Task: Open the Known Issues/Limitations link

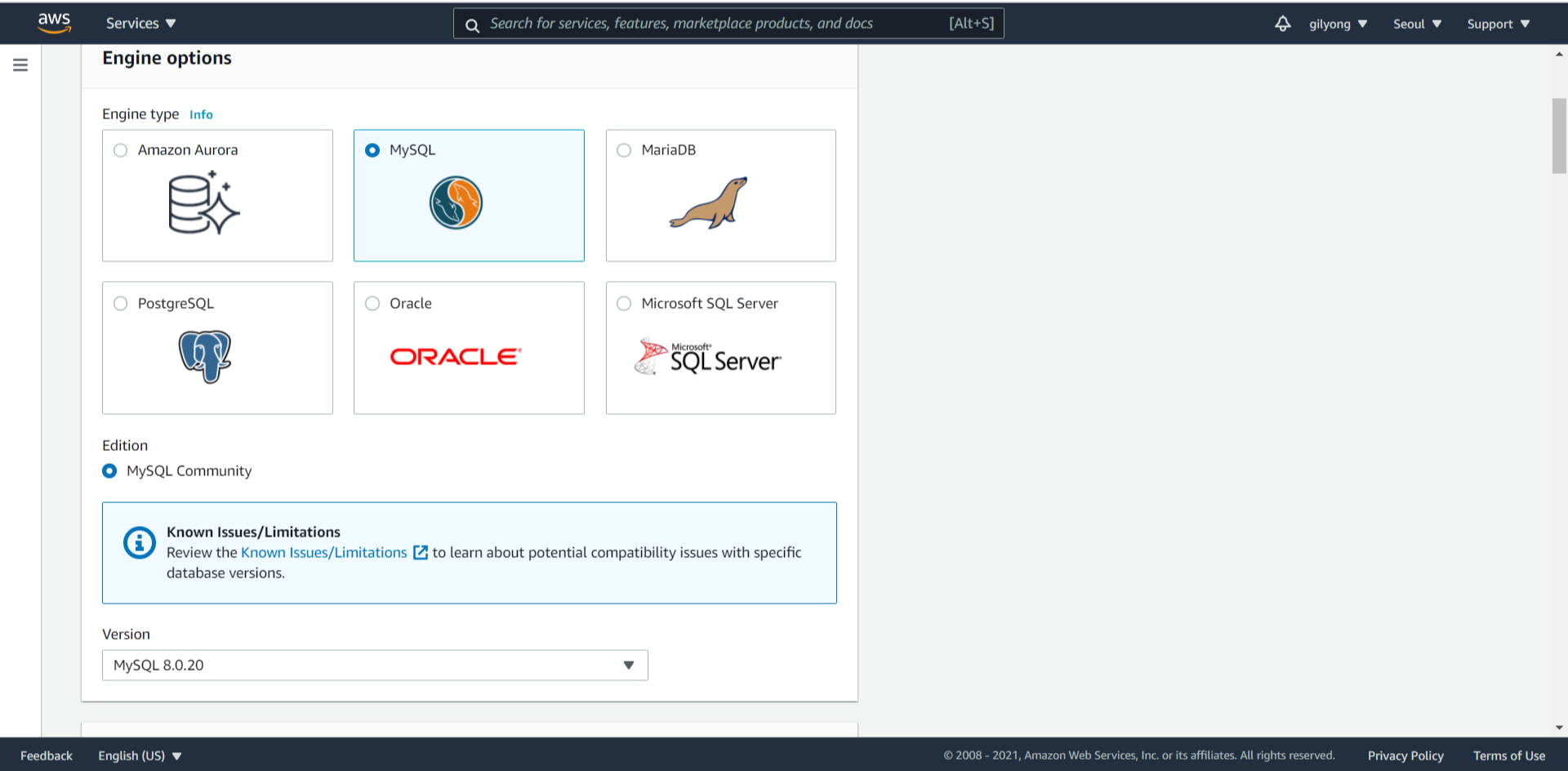Action: pos(323,553)
